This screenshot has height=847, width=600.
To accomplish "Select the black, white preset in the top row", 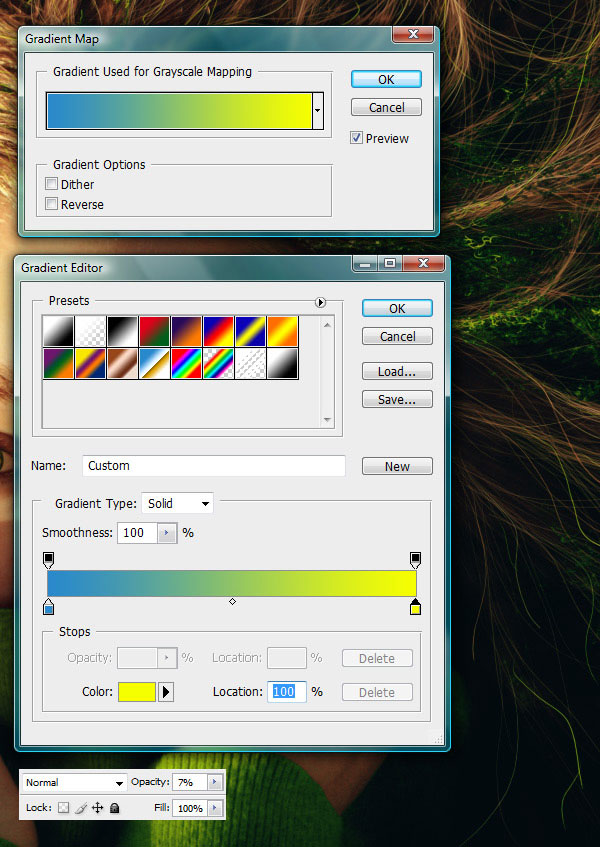I will coord(122,331).
